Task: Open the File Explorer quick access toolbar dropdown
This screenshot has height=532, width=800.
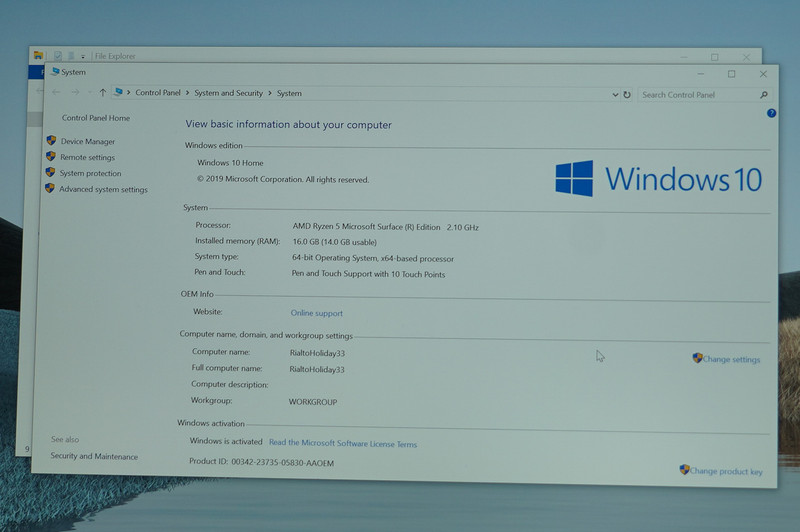Action: (x=83, y=57)
